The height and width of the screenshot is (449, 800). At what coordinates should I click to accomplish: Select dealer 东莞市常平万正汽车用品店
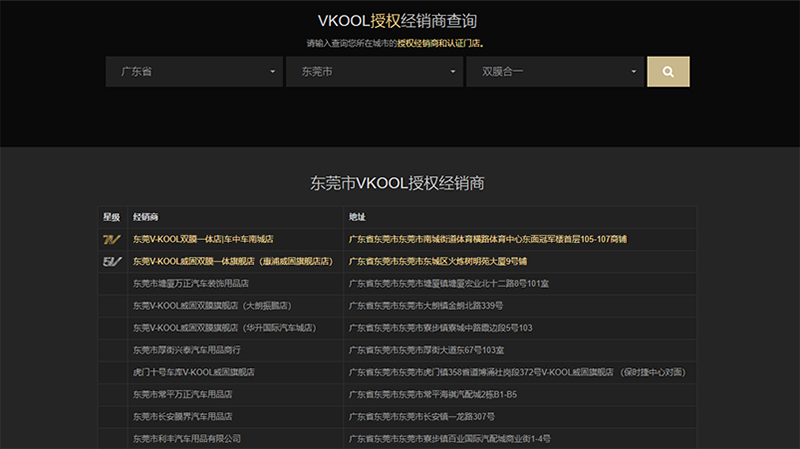click(183, 394)
